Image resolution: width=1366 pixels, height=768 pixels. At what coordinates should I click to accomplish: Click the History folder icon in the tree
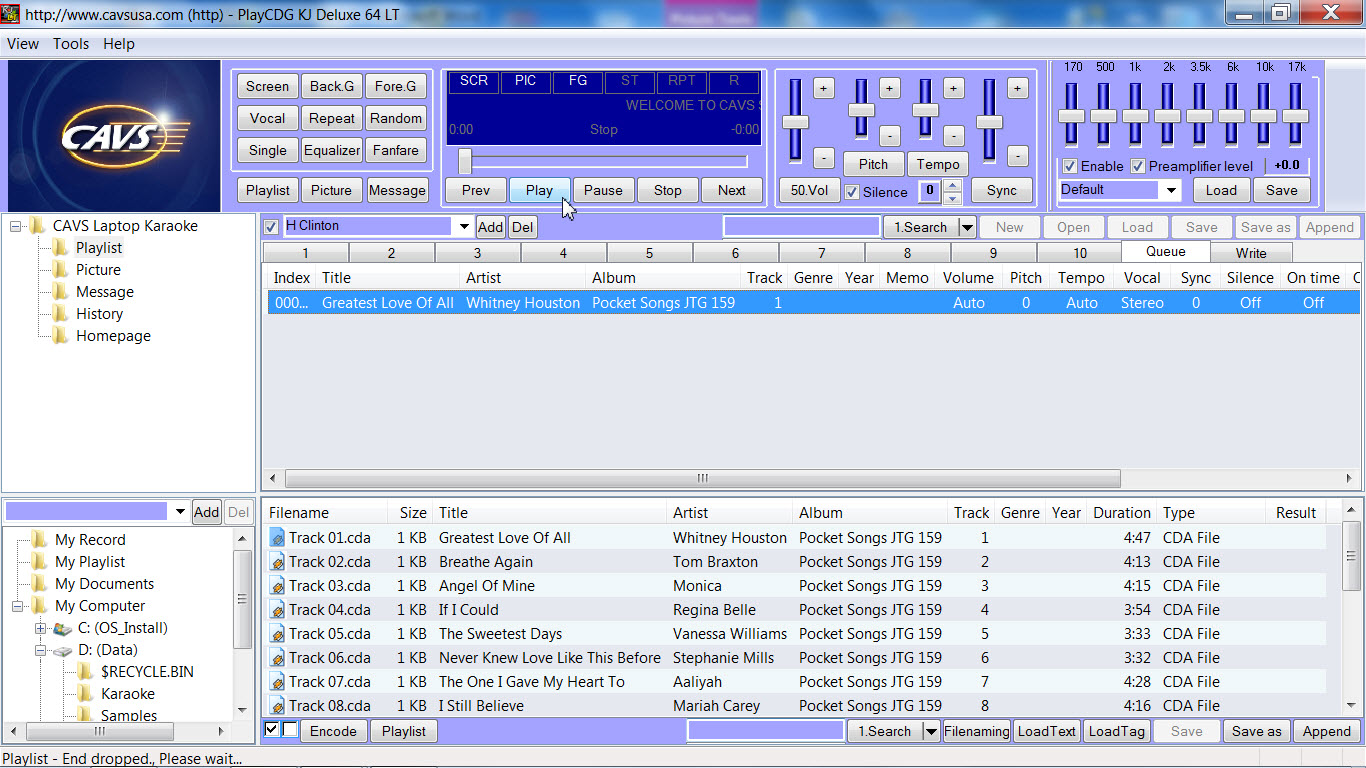point(61,314)
